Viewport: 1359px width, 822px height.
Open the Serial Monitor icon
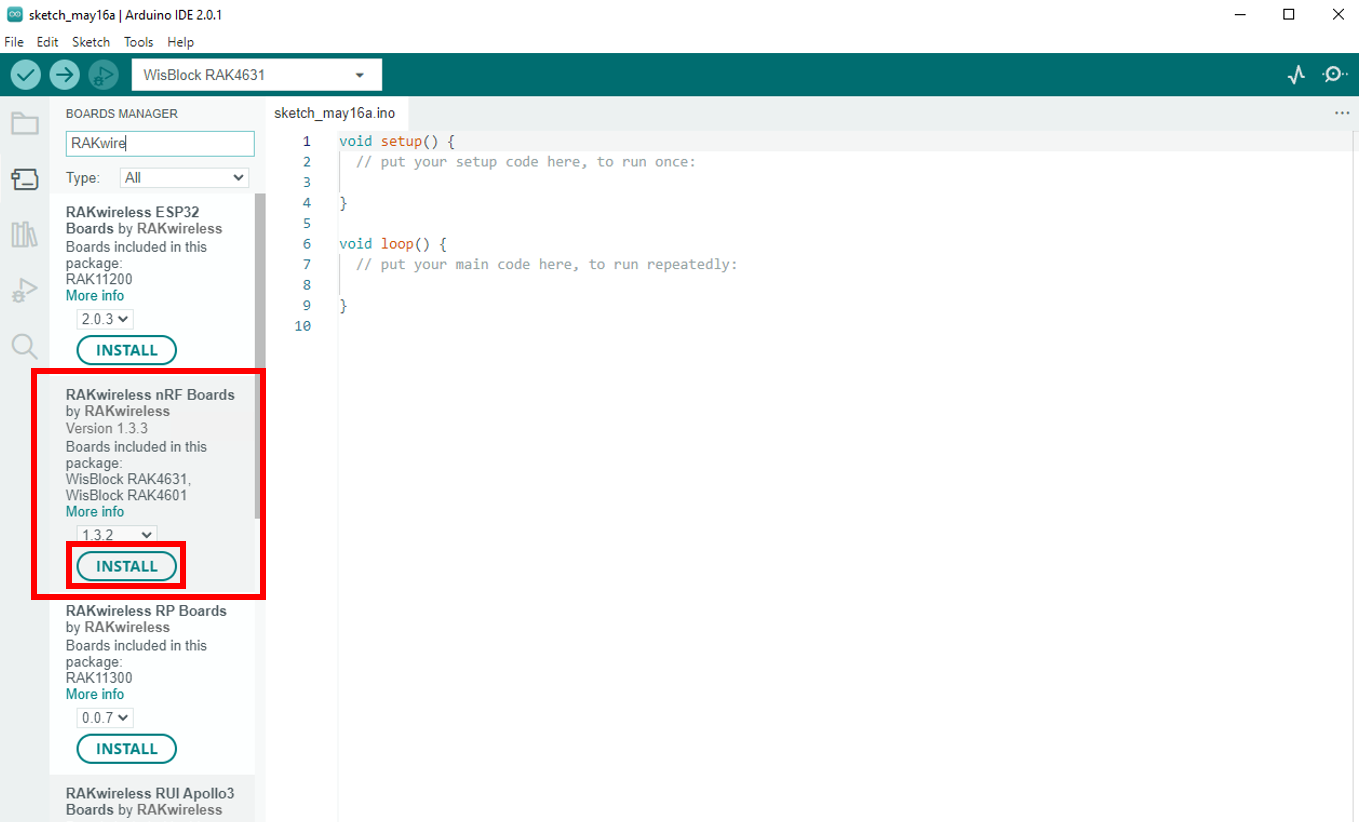[1334, 75]
